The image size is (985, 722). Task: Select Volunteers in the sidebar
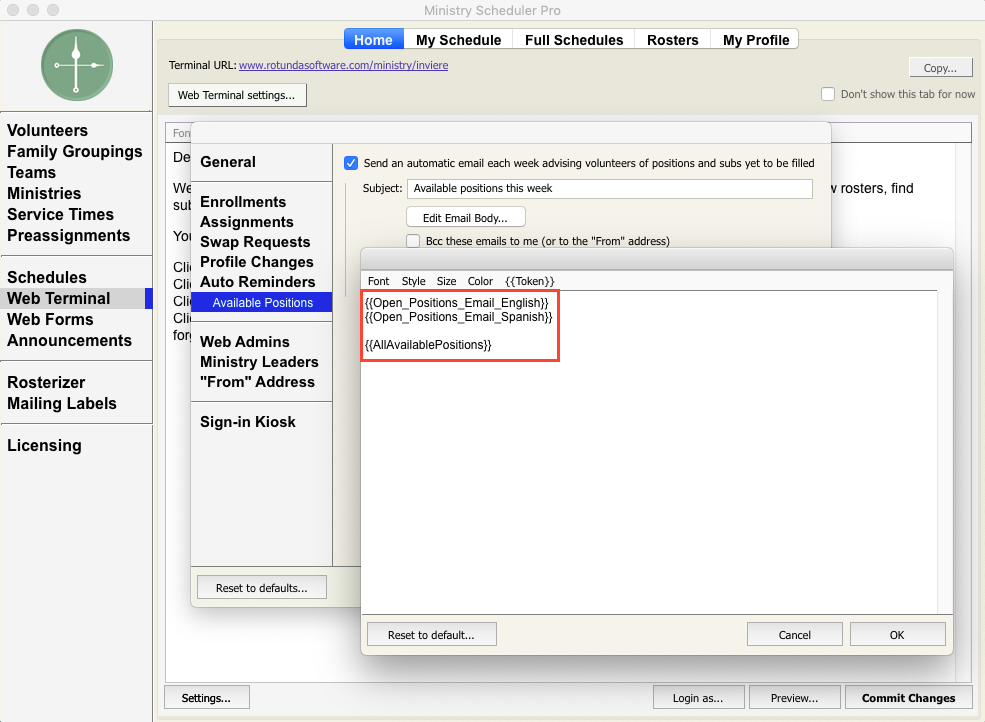pos(48,130)
